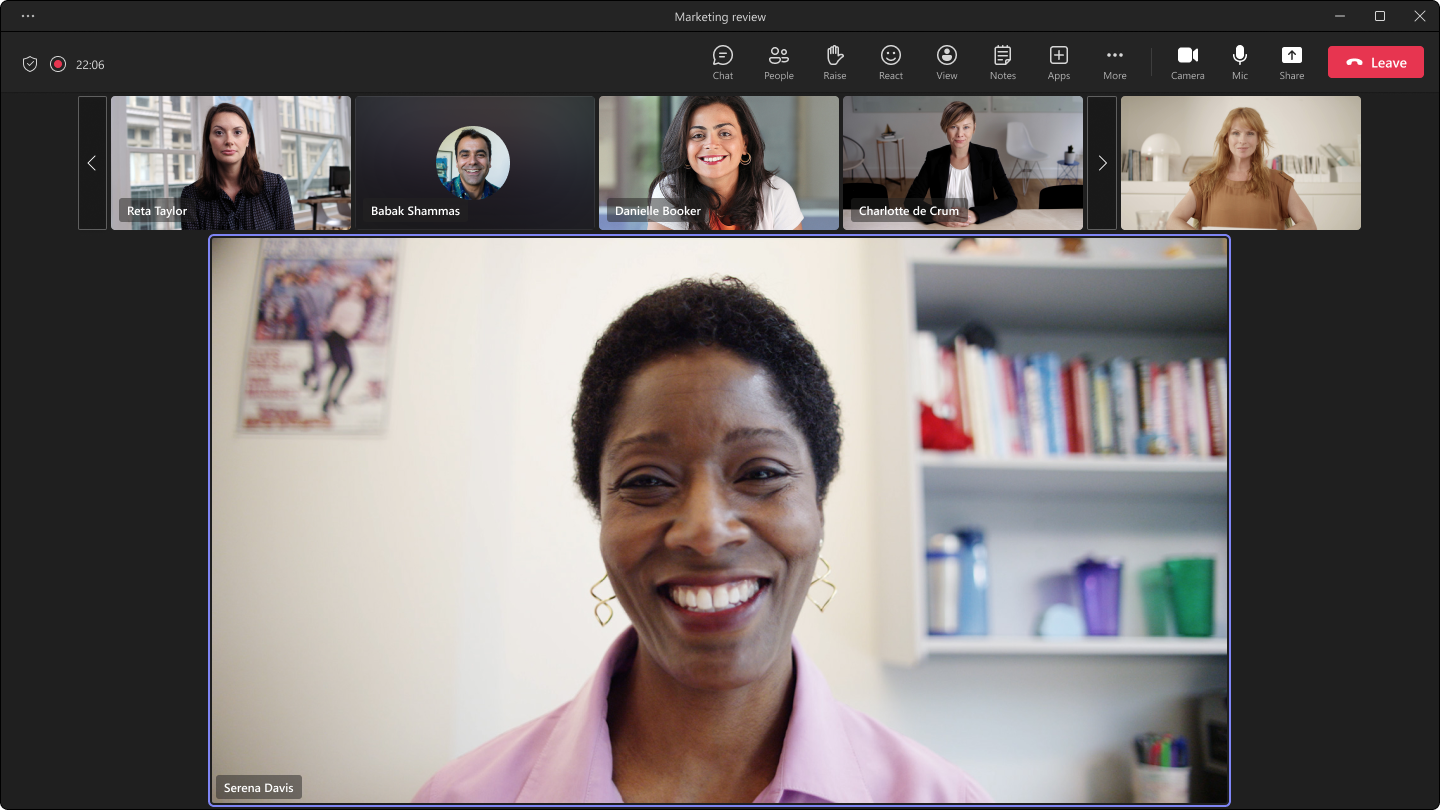Leave the meeting
Image resolution: width=1440 pixels, height=810 pixels.
(1375, 61)
